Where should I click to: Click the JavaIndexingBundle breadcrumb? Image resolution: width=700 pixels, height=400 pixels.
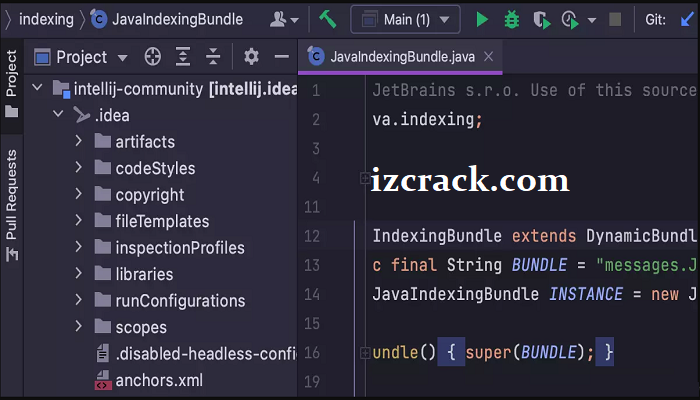(167, 19)
